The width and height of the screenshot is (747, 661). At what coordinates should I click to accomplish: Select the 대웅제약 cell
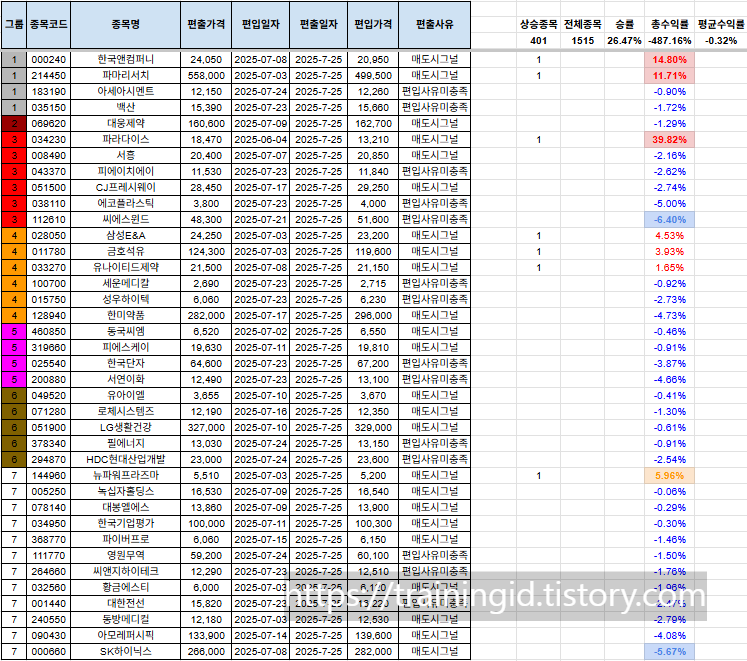coord(126,123)
